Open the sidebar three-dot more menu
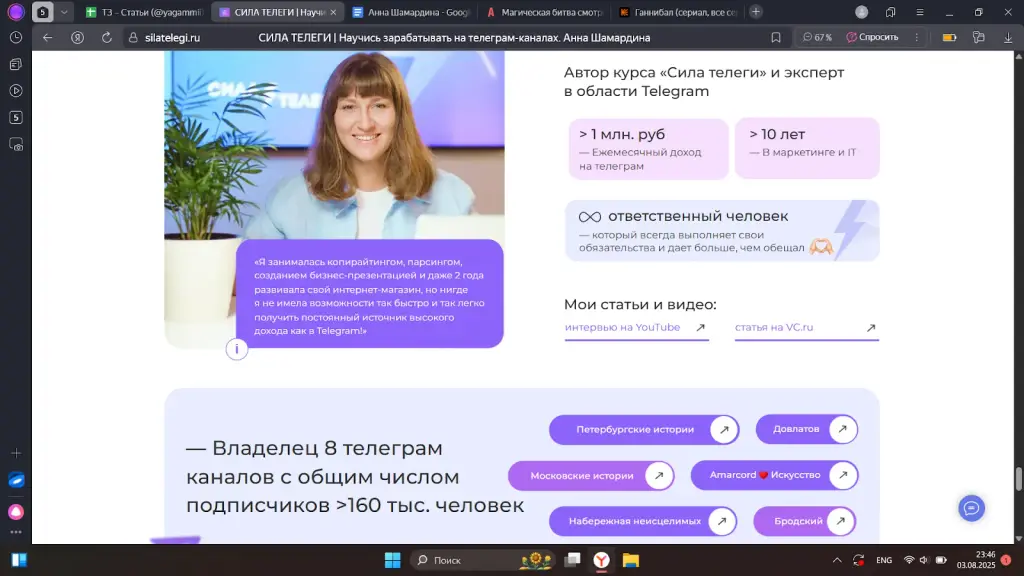Viewport: 1024px width, 576px height. (x=16, y=532)
